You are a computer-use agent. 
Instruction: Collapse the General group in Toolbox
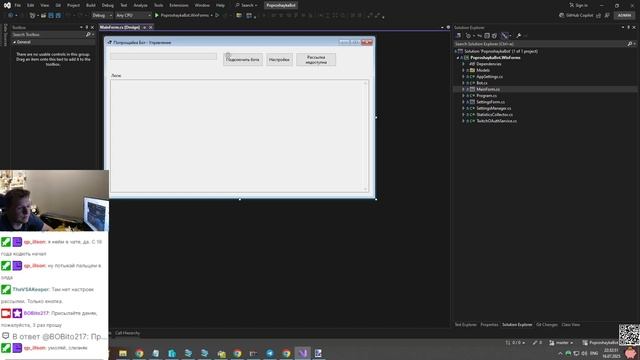[15, 42]
